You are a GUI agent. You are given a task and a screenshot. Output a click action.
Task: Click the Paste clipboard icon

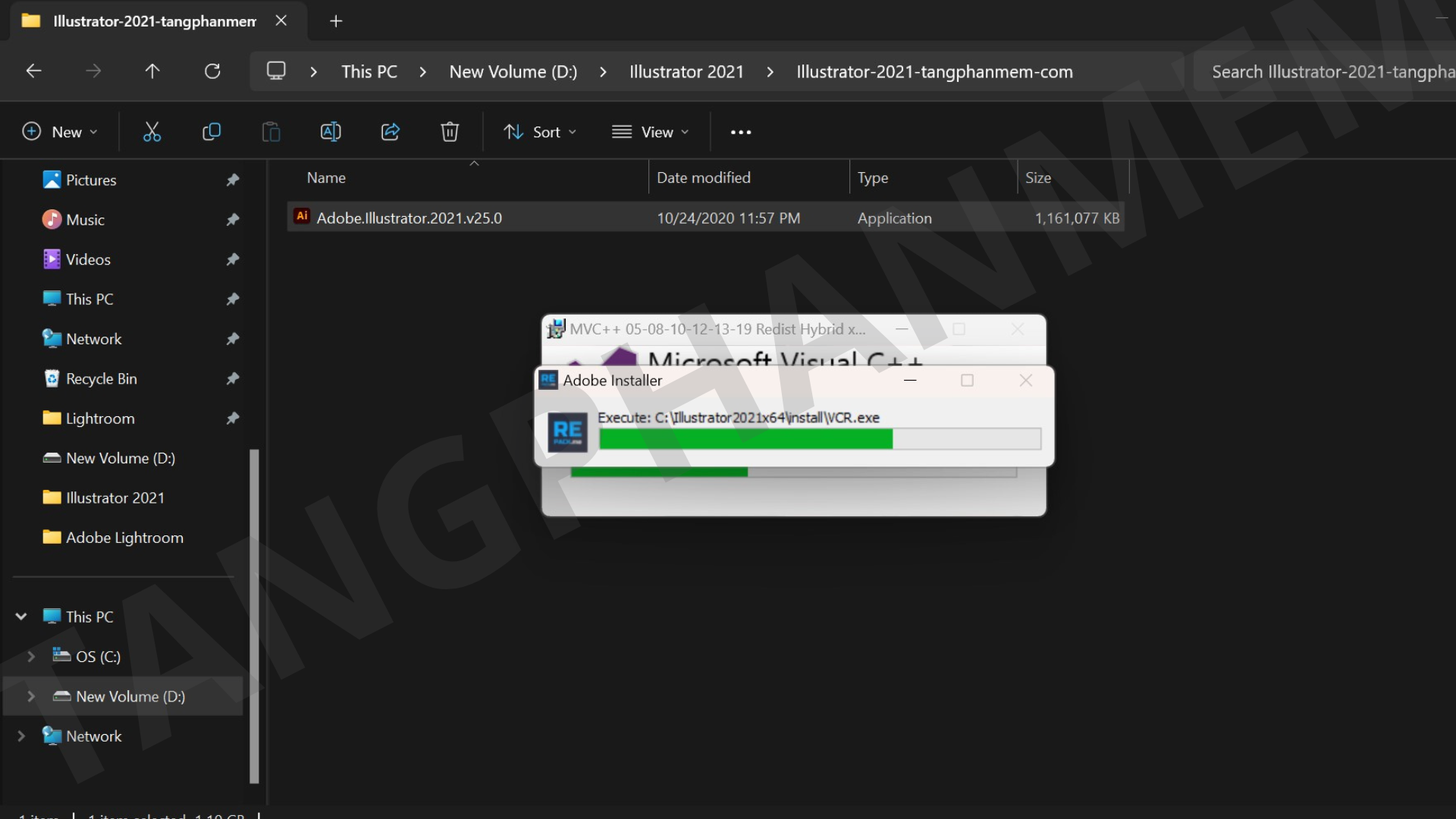tap(271, 132)
